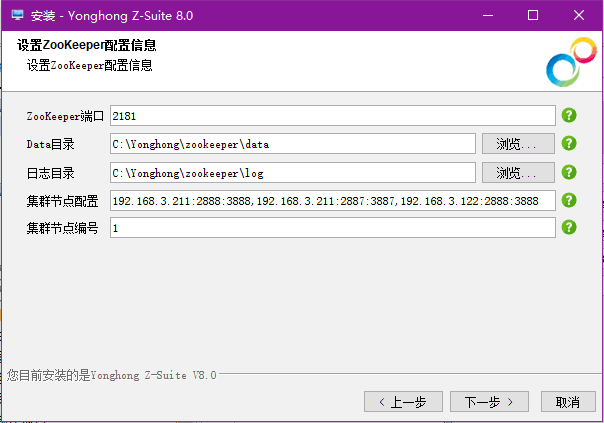604x423 pixels.
Task: Click the Yonghong logo in the header
Action: pyautogui.click(x=571, y=62)
